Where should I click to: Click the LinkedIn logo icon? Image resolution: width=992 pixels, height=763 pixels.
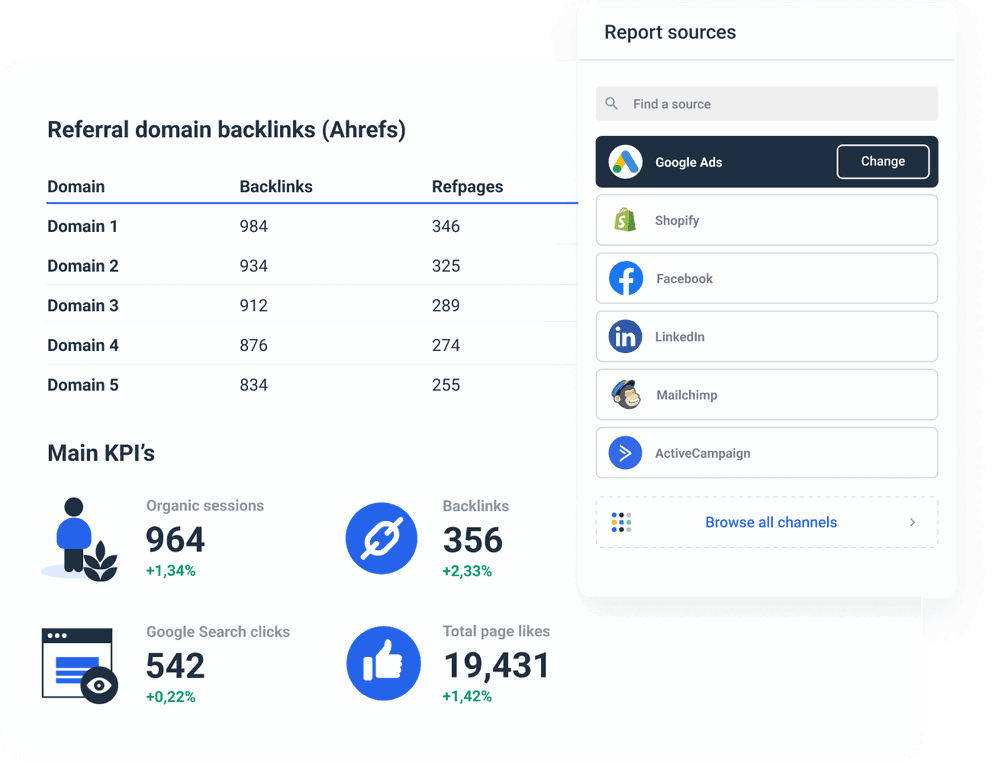(625, 337)
